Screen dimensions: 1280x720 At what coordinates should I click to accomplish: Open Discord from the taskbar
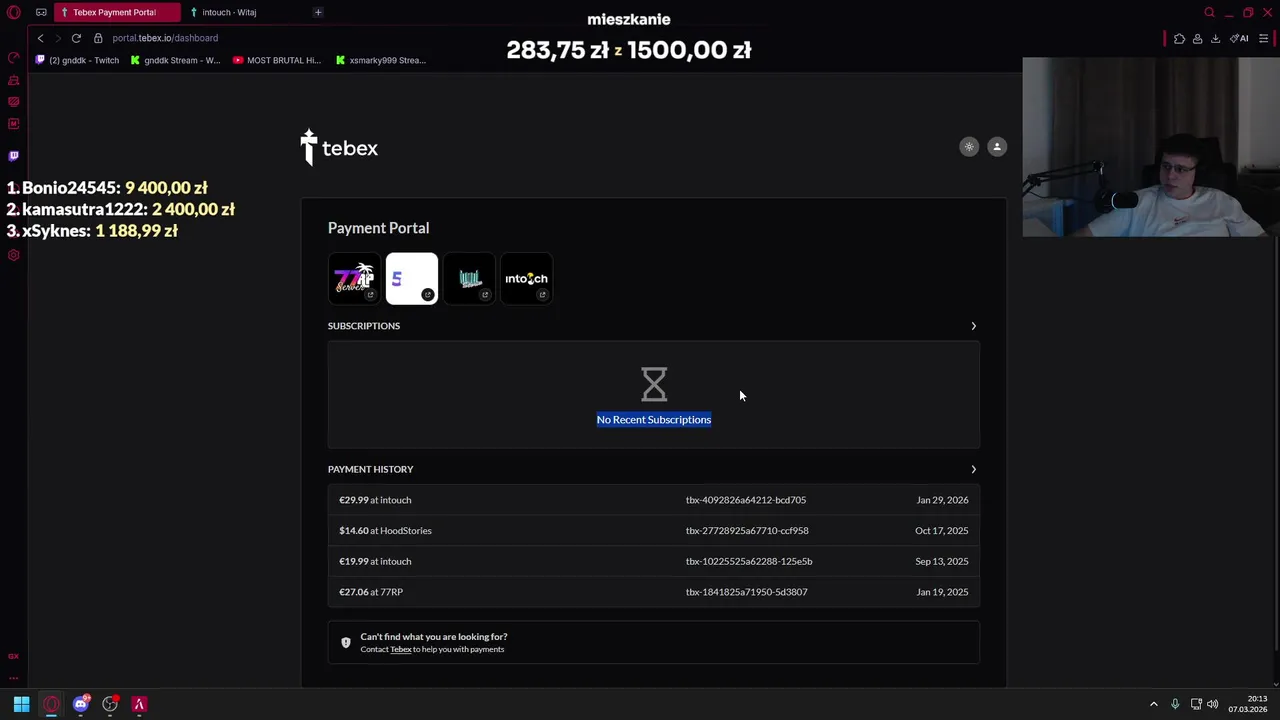point(81,704)
